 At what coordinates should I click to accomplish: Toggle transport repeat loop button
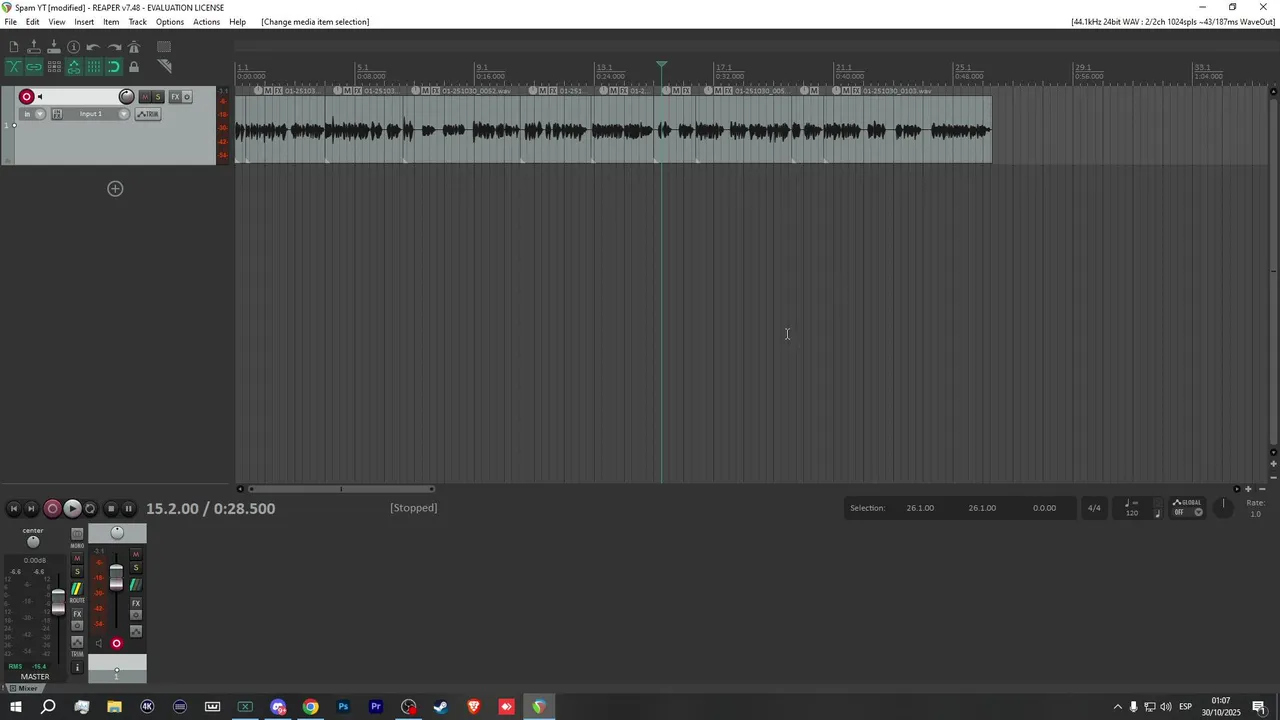90,508
